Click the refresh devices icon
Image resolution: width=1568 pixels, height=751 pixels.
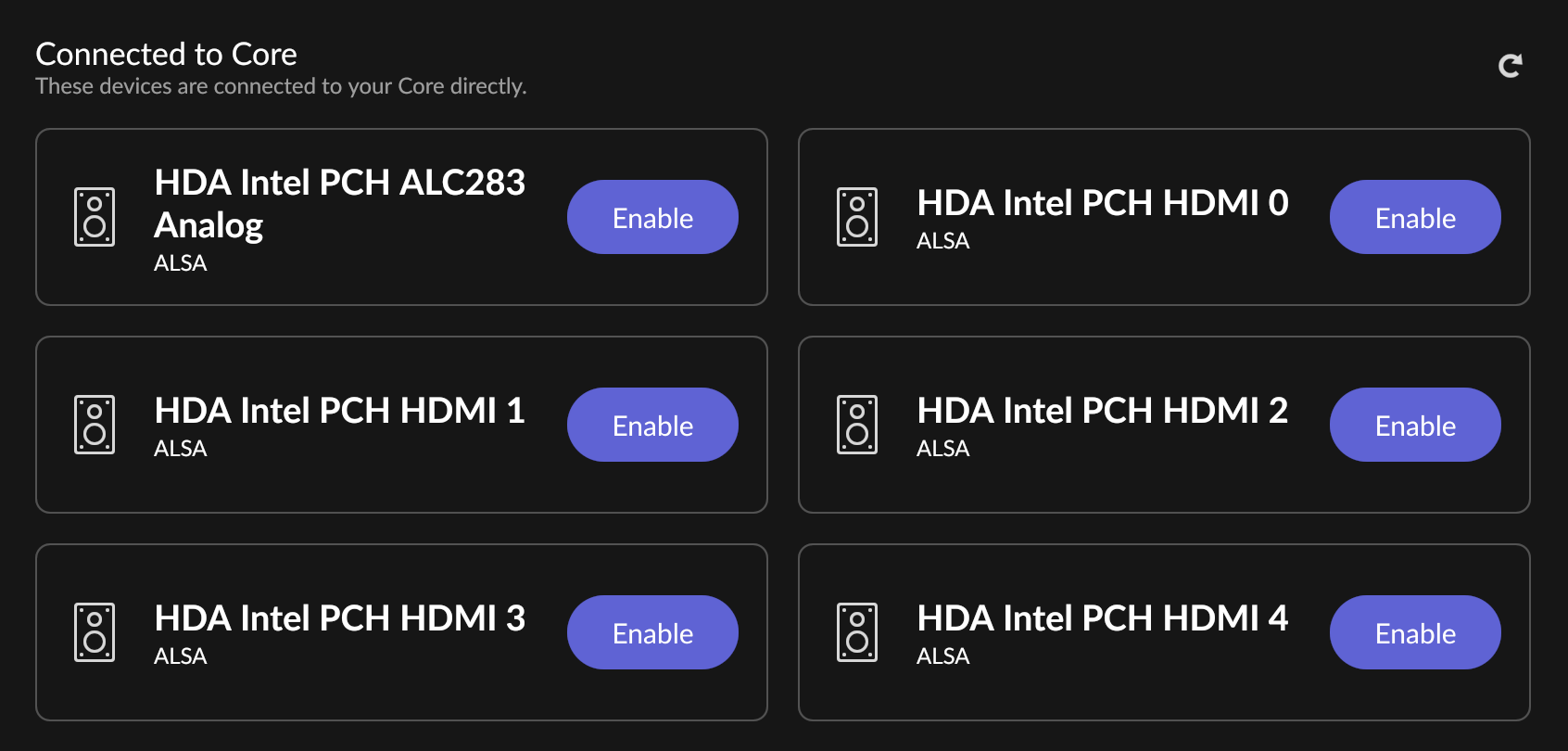point(1511,66)
